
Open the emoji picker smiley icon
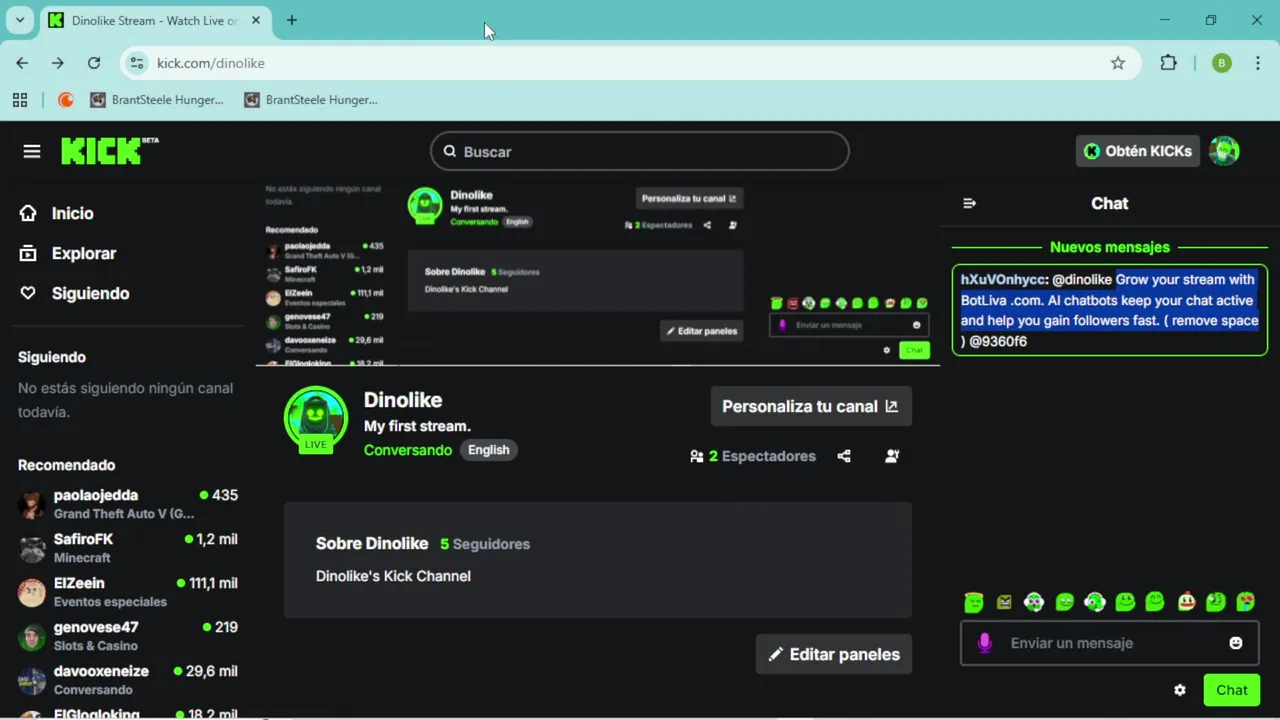(1236, 643)
